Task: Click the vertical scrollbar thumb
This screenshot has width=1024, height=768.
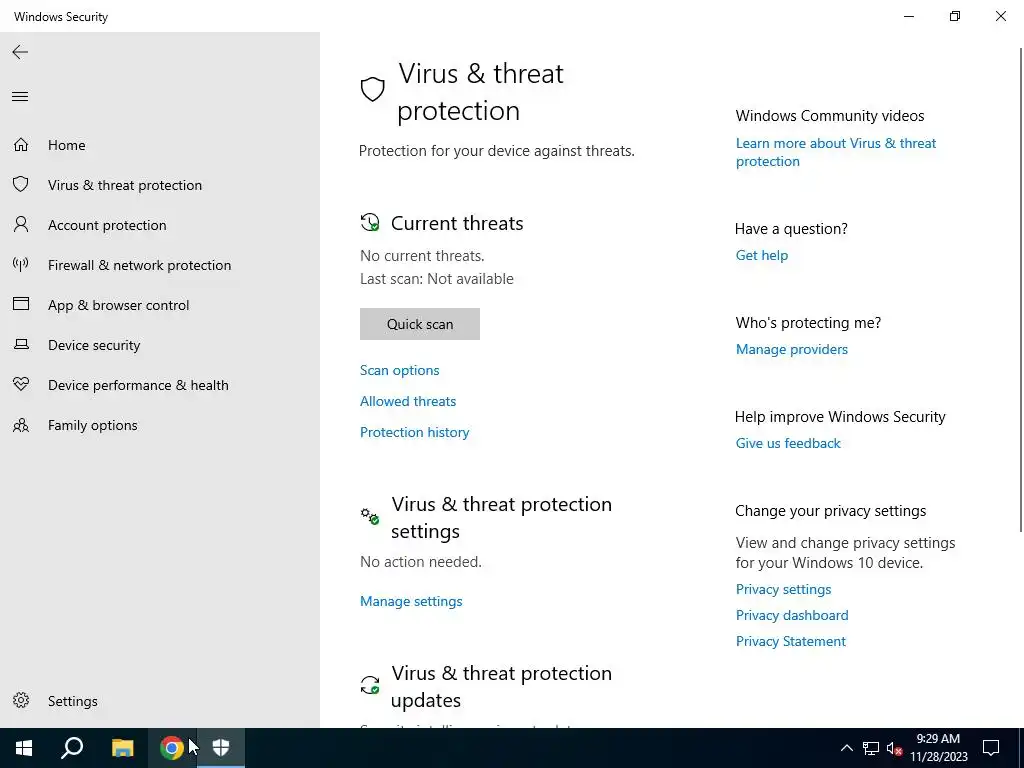Action: [x=1021, y=289]
